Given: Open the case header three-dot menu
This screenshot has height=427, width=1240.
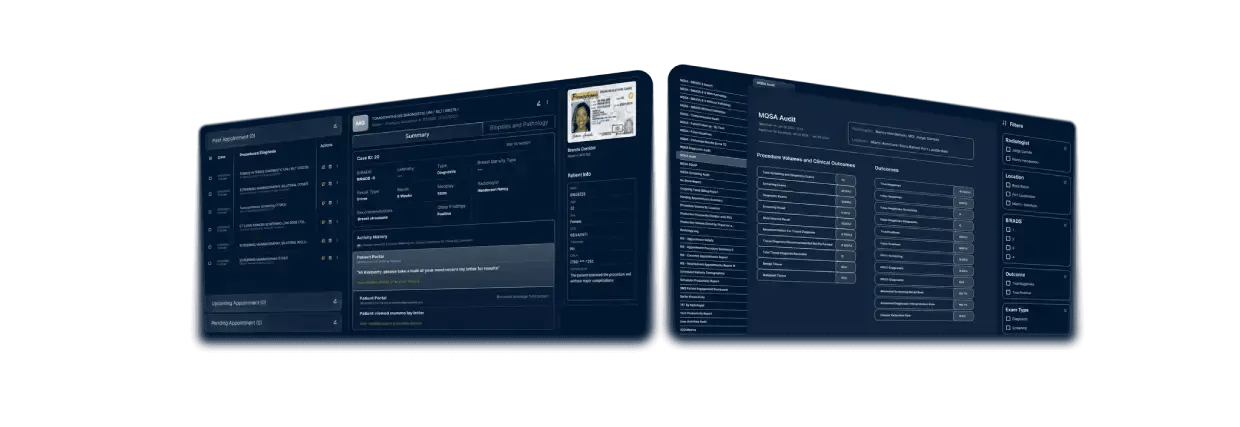Looking at the screenshot, I should click(547, 102).
